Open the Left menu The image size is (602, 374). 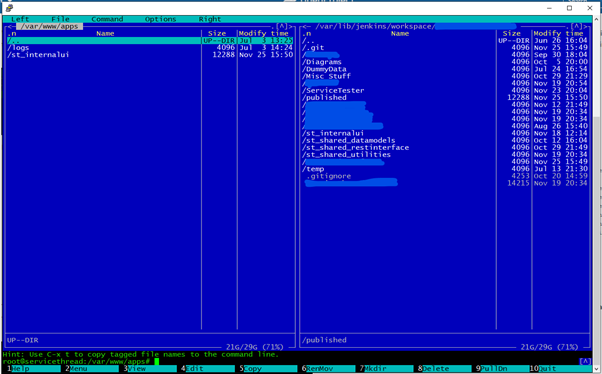20,19
